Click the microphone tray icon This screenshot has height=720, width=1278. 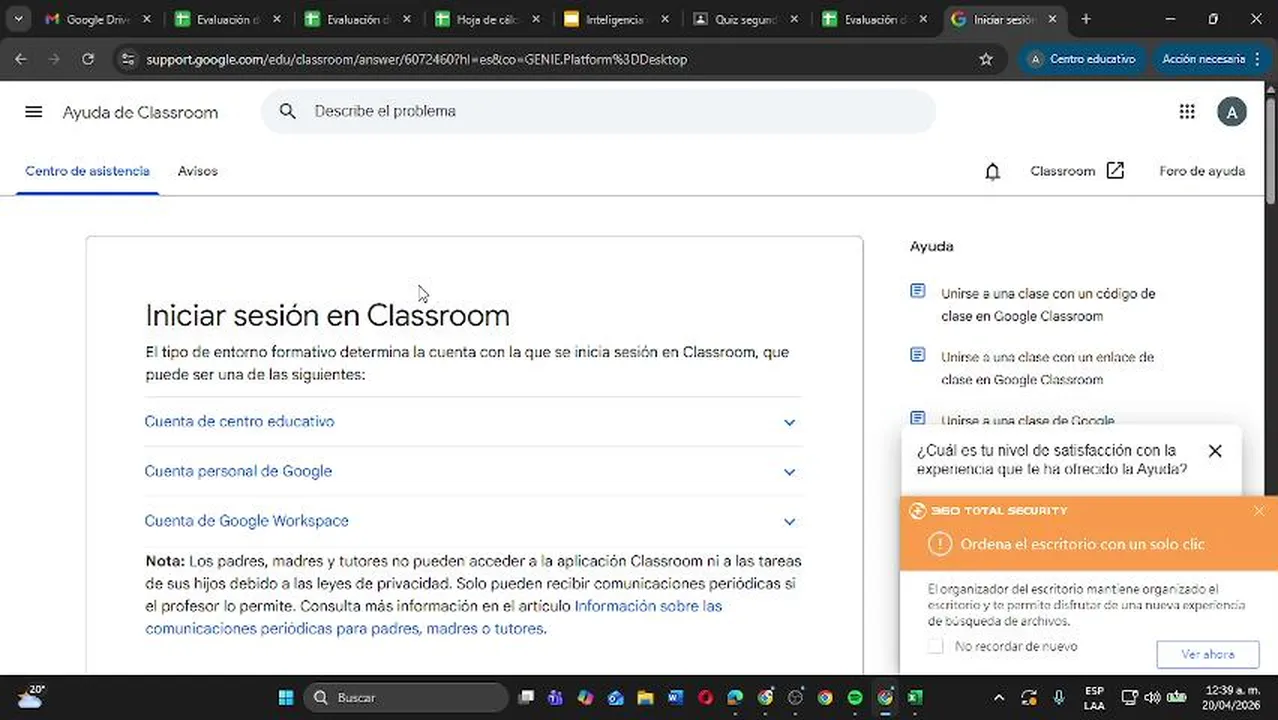click(1059, 697)
